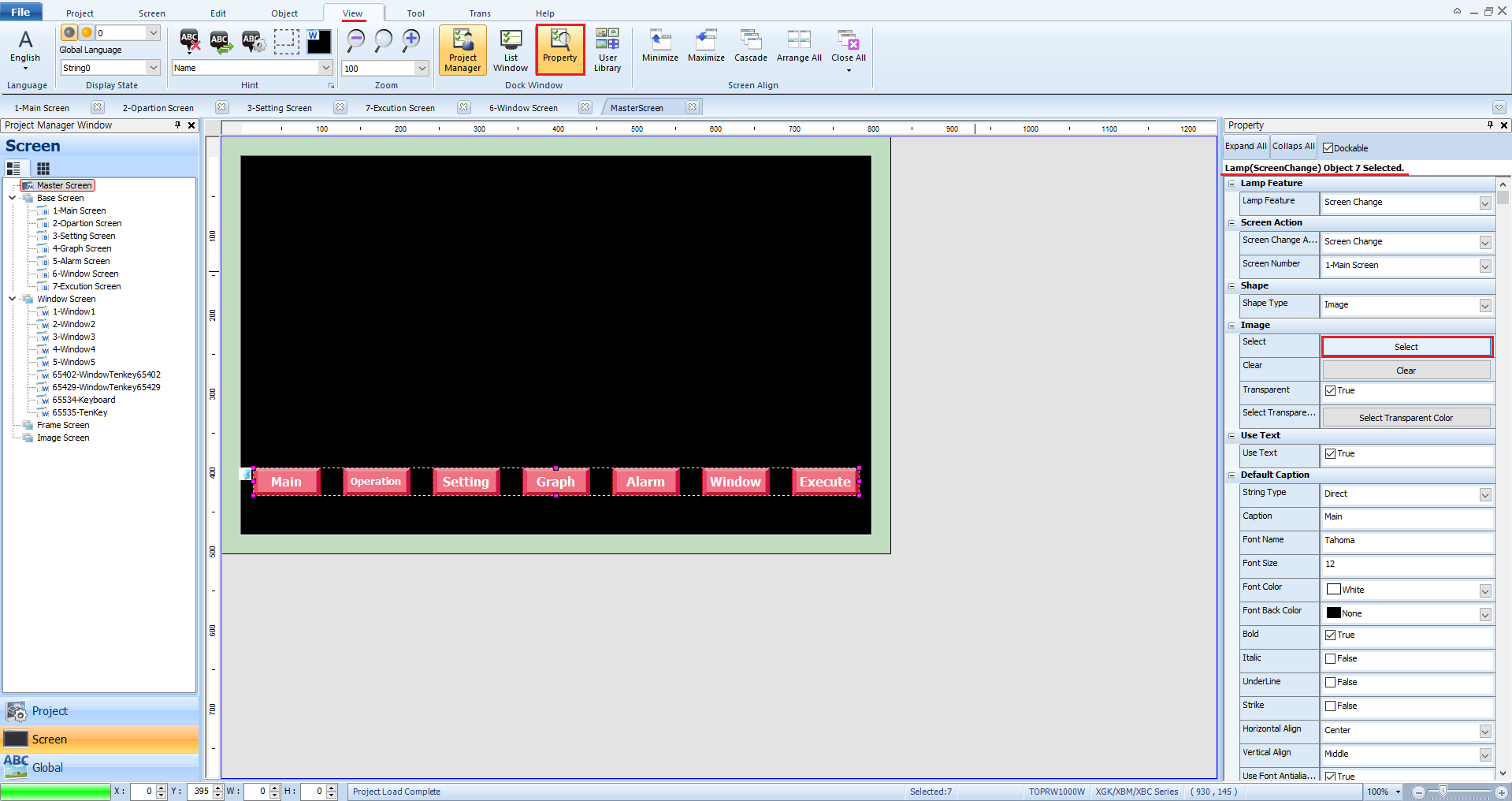Image resolution: width=1512 pixels, height=801 pixels.
Task: Toggle the Use Text True checkbox
Action: (1330, 453)
